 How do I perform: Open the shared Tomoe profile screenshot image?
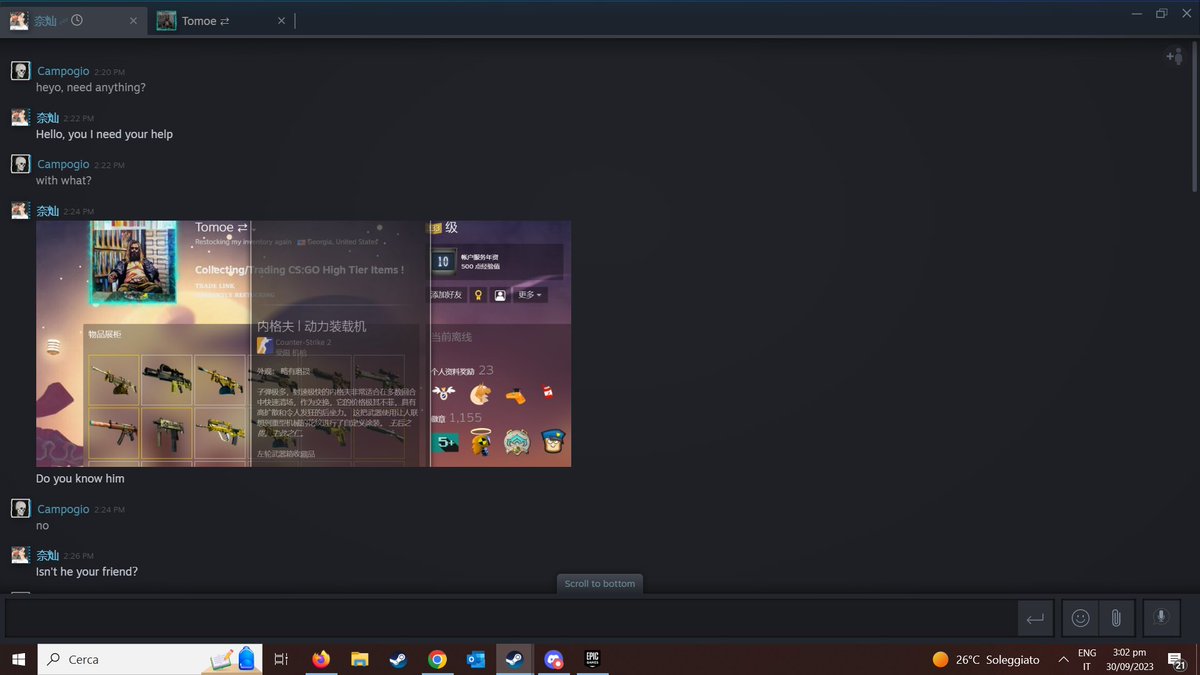(x=303, y=343)
